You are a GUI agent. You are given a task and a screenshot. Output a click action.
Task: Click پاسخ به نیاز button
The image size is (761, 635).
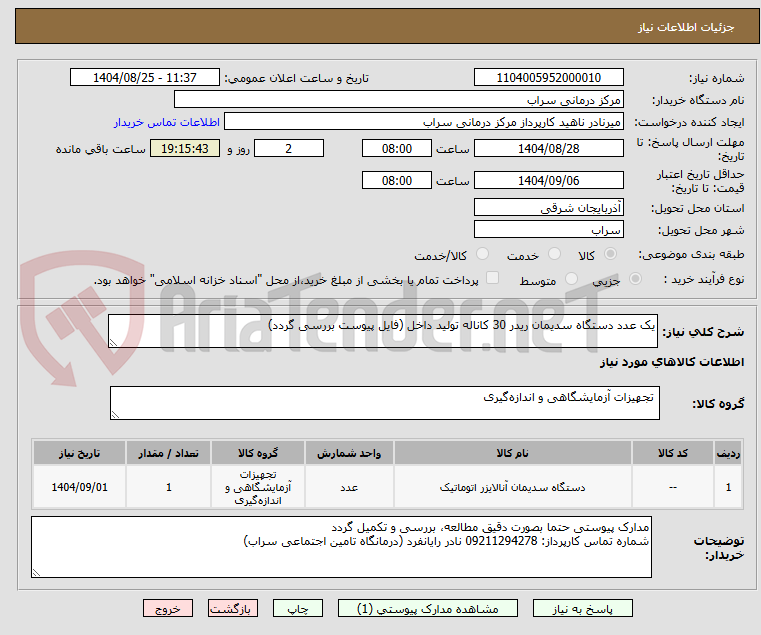(x=582, y=608)
